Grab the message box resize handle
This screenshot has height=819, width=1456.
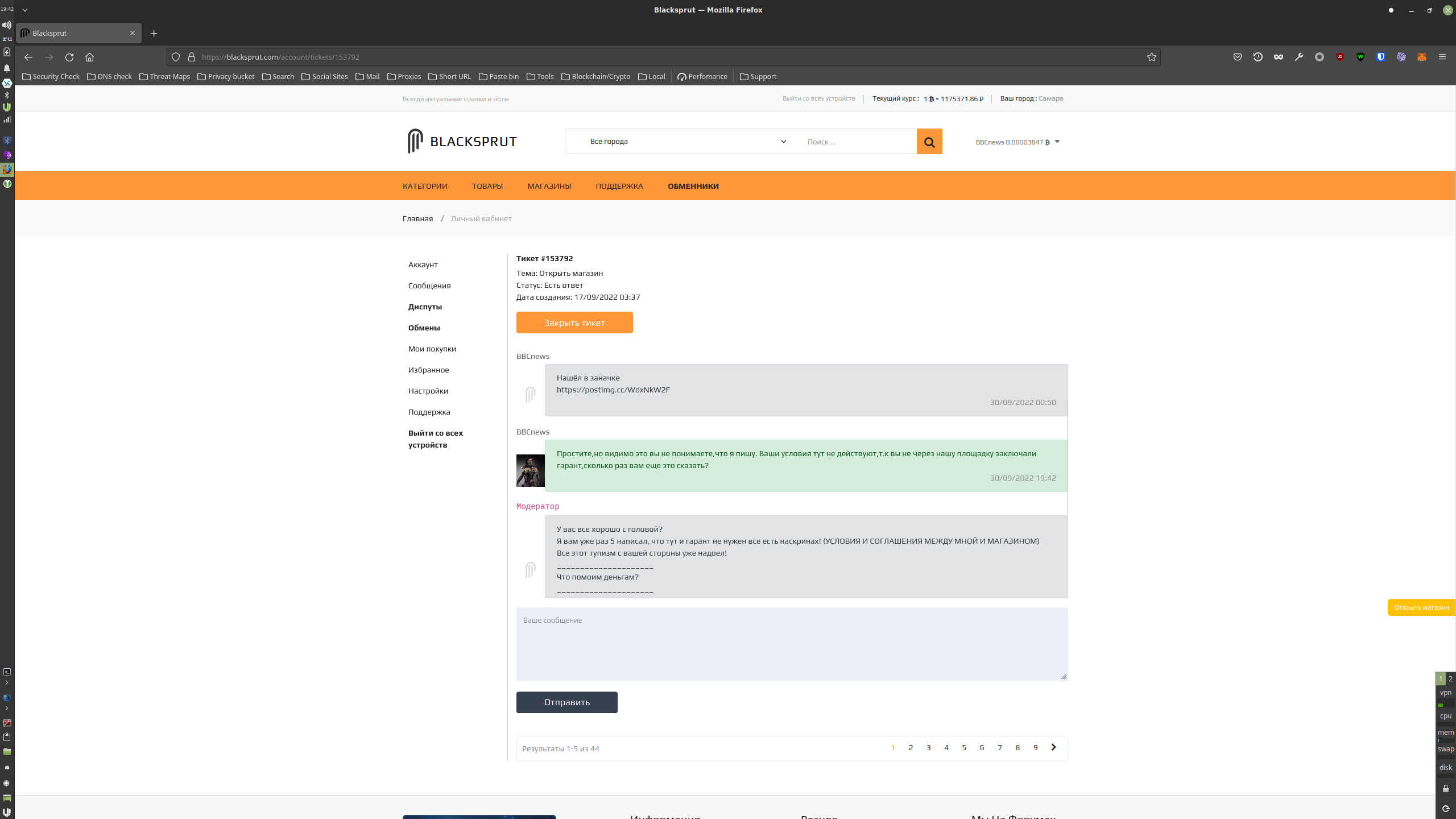tap(1064, 676)
